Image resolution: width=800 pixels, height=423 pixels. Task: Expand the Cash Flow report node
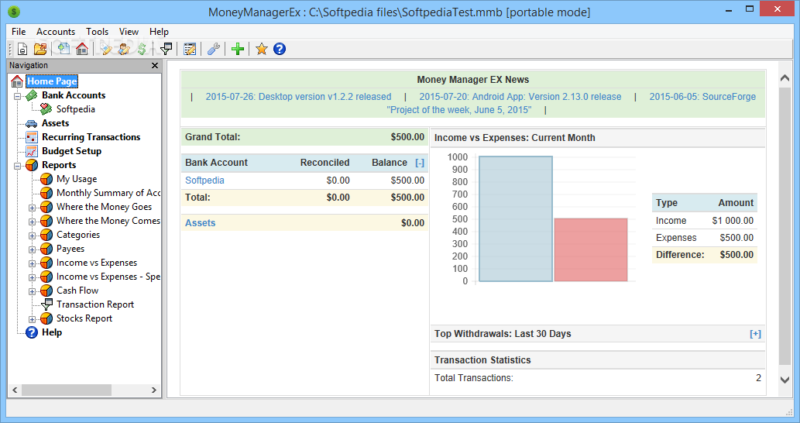(32, 291)
